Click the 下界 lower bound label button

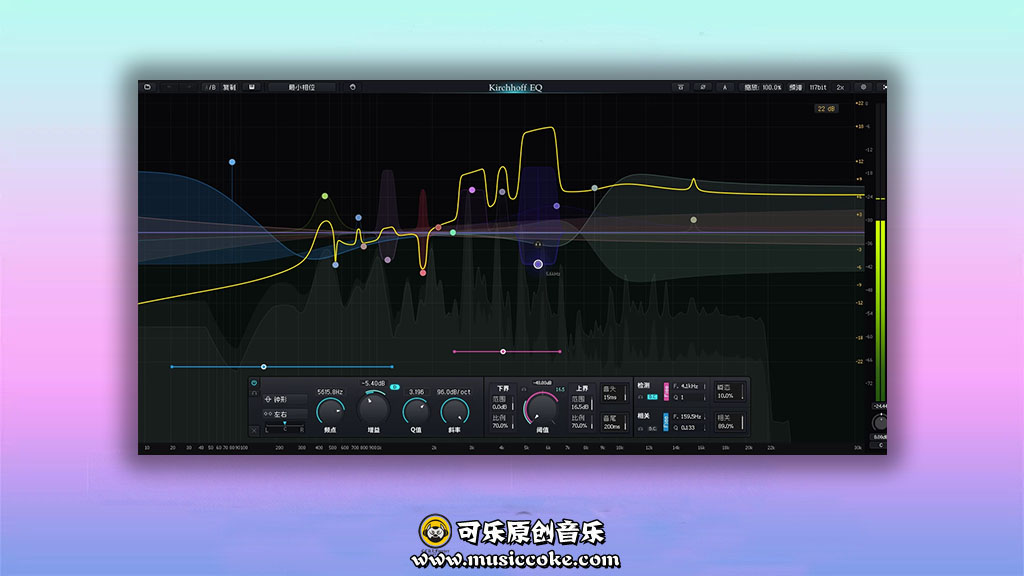coord(503,389)
